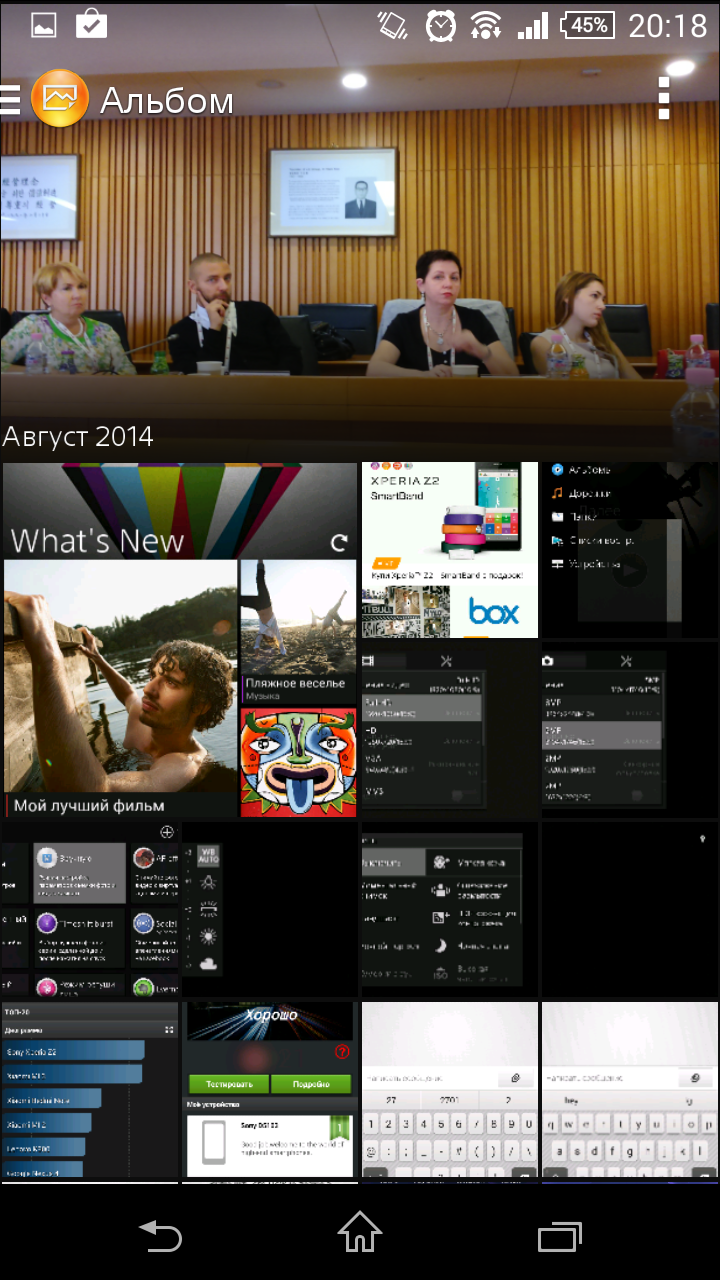720x1280 pixels.
Task: Tap the picture notification icon in status bar
Action: pyautogui.click(x=44, y=25)
